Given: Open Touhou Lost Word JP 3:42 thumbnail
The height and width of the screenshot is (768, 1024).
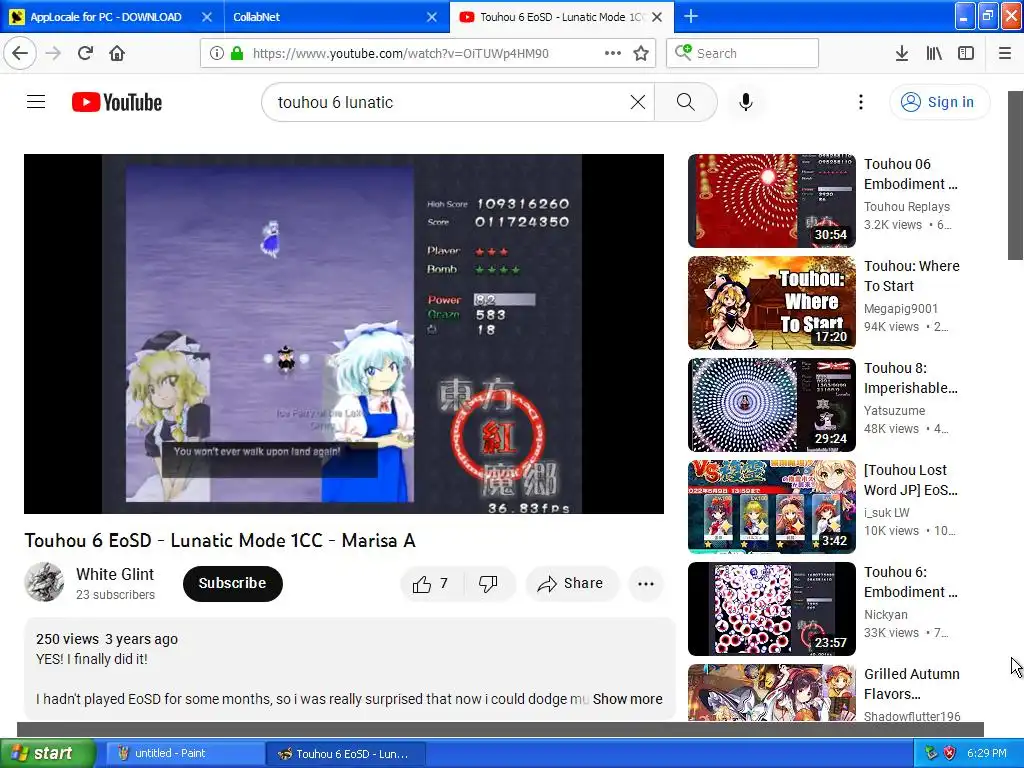Looking at the screenshot, I should coord(772,507).
